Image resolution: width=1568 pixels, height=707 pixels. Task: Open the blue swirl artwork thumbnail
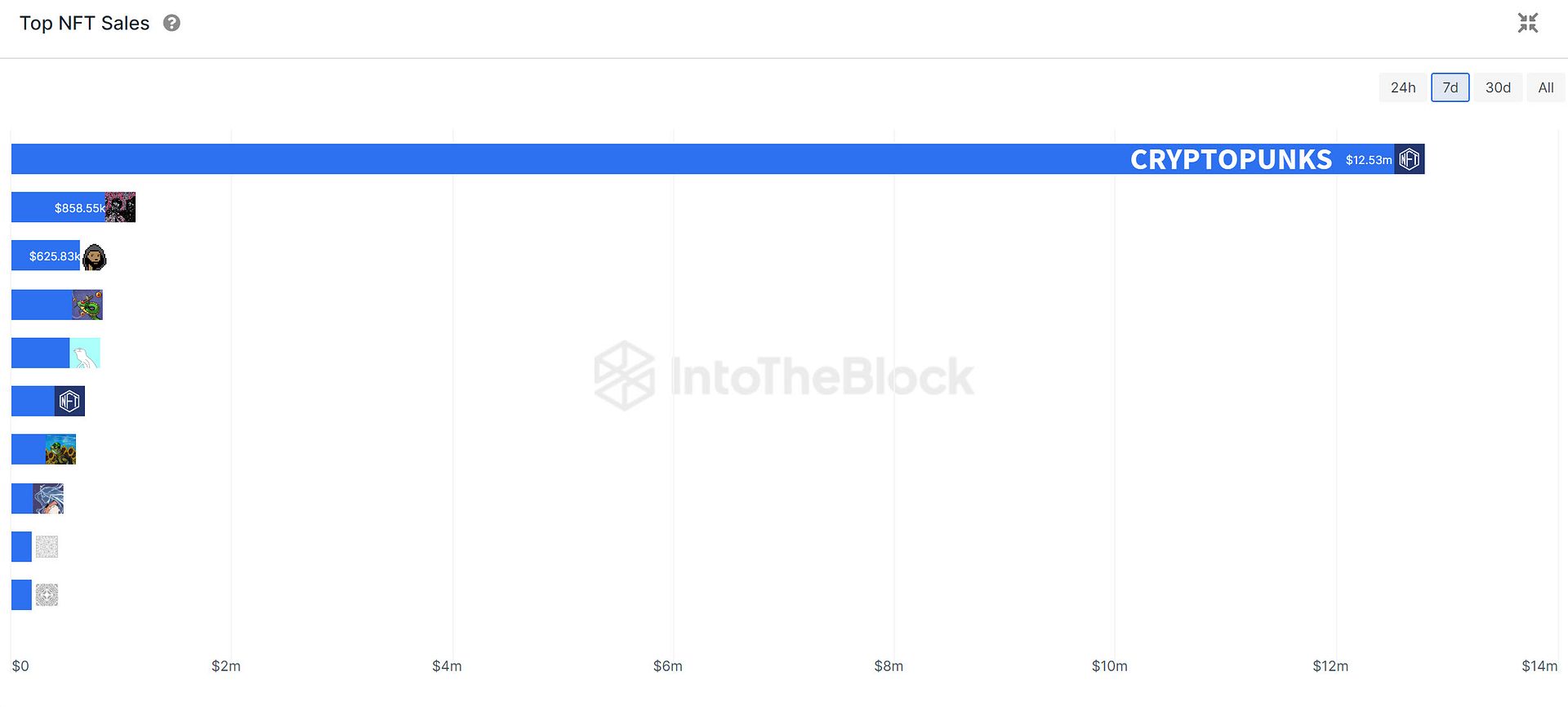pos(48,498)
